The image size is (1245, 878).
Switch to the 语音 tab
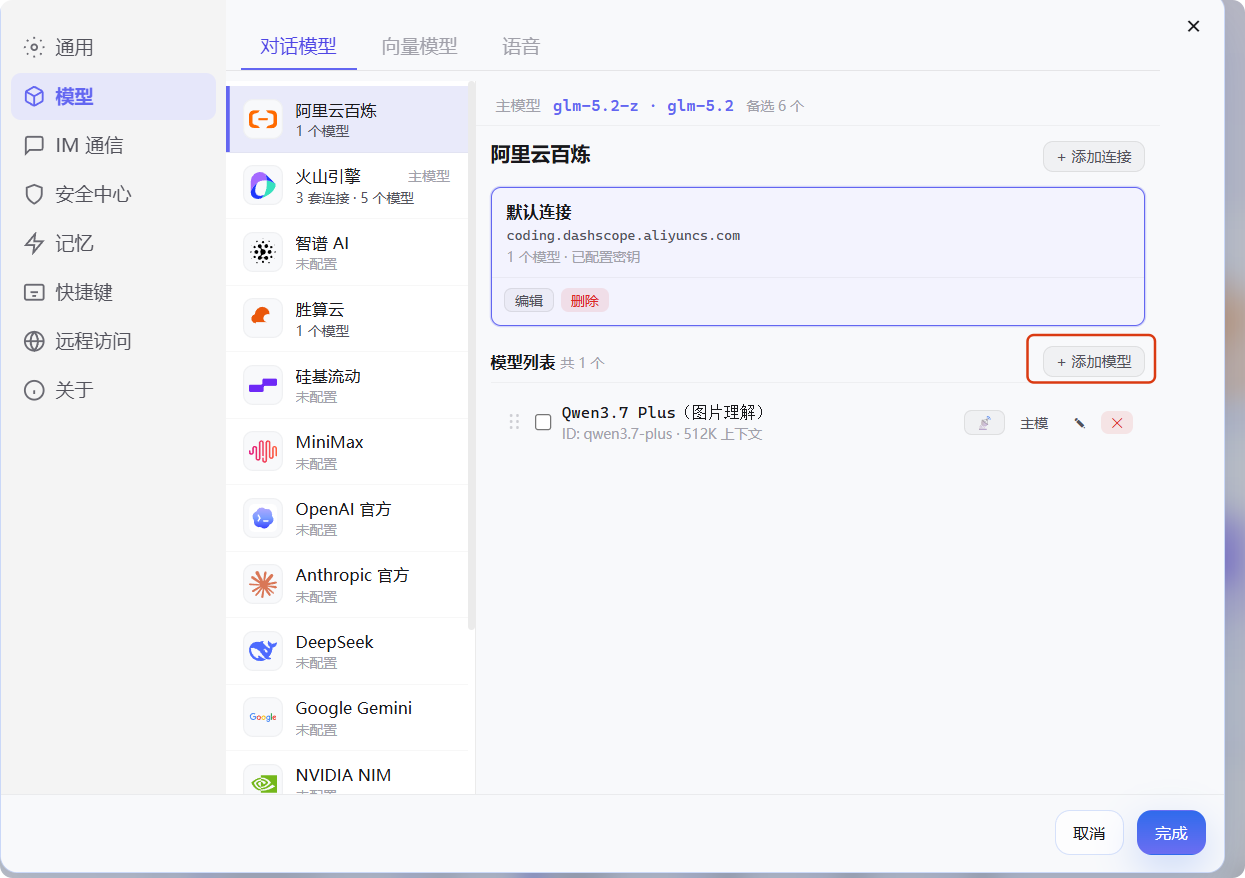(521, 46)
